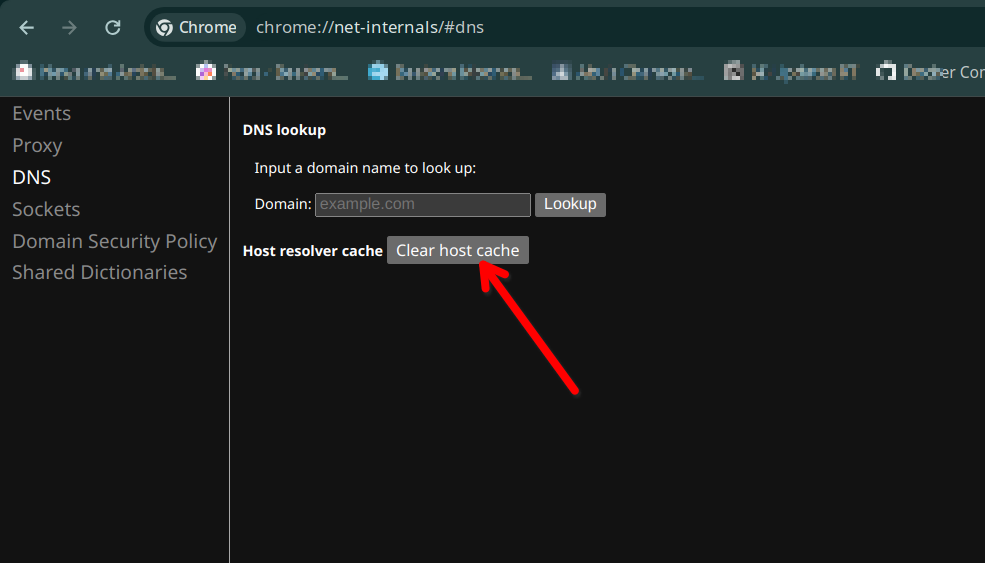Click the DNS lookup heading
The height and width of the screenshot is (563, 985).
[x=284, y=130]
